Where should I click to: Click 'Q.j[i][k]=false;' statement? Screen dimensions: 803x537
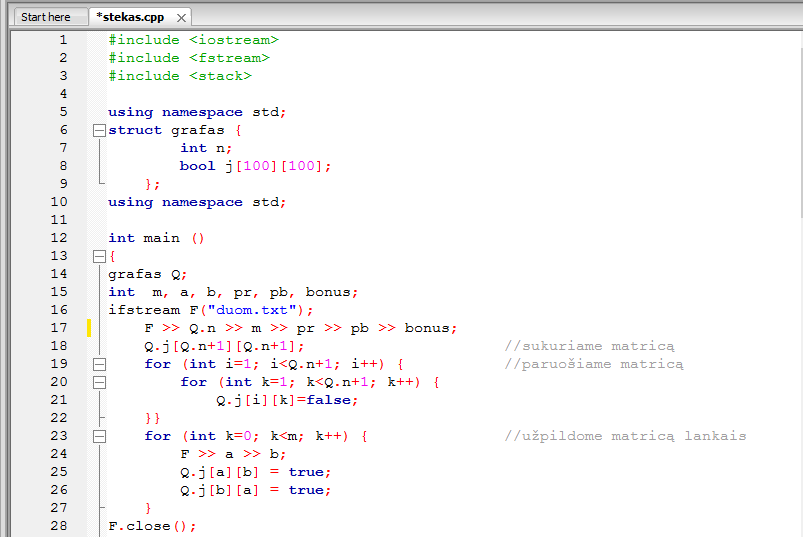tap(287, 400)
